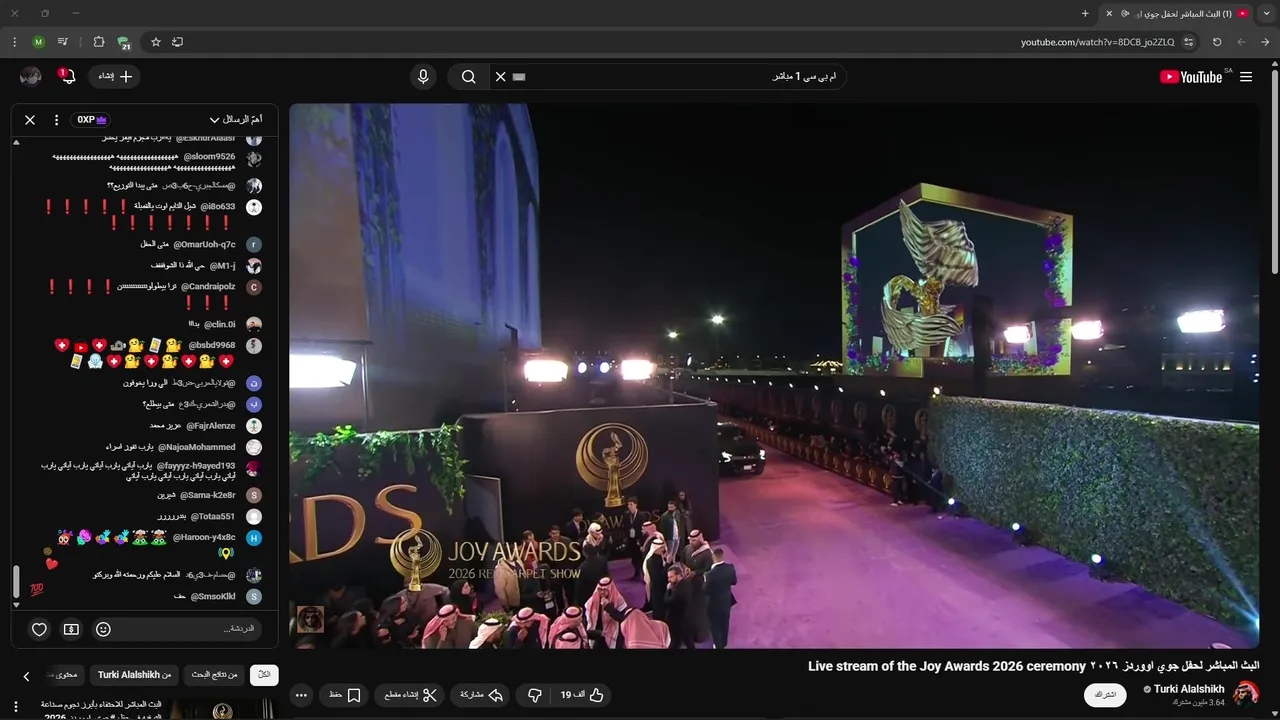
Task: Like the video with thumbs up
Action: pos(583,695)
